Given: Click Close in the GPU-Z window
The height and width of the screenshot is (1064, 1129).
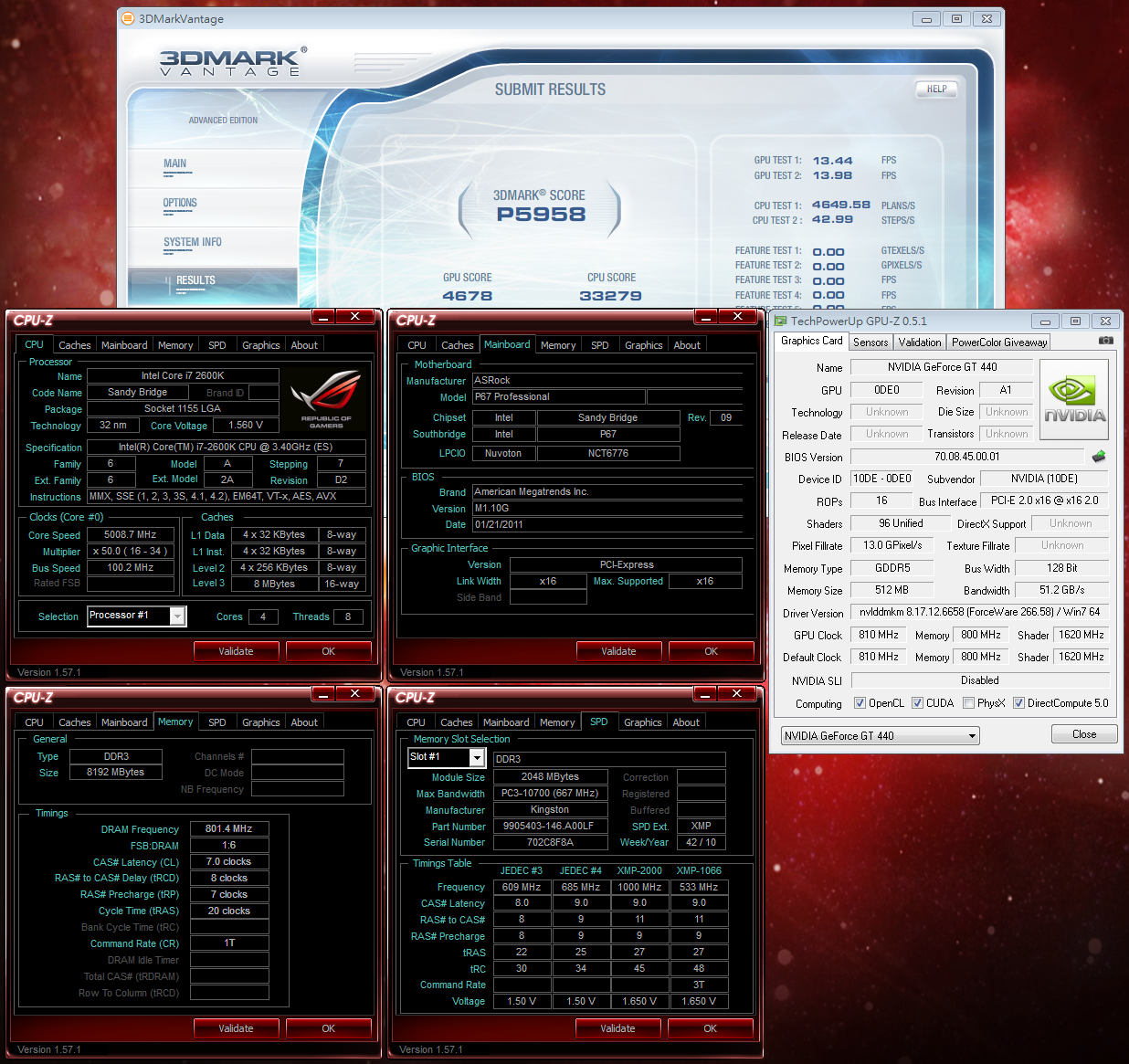Looking at the screenshot, I should click(1084, 734).
